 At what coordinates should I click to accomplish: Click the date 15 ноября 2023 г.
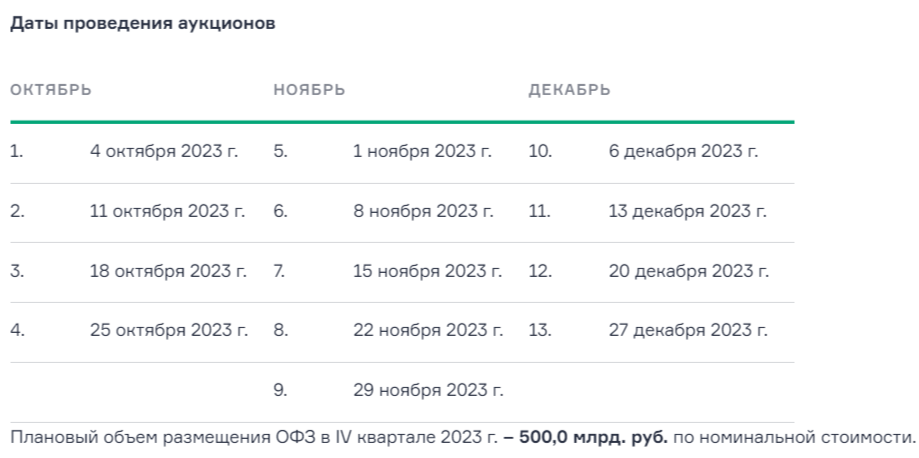427,271
